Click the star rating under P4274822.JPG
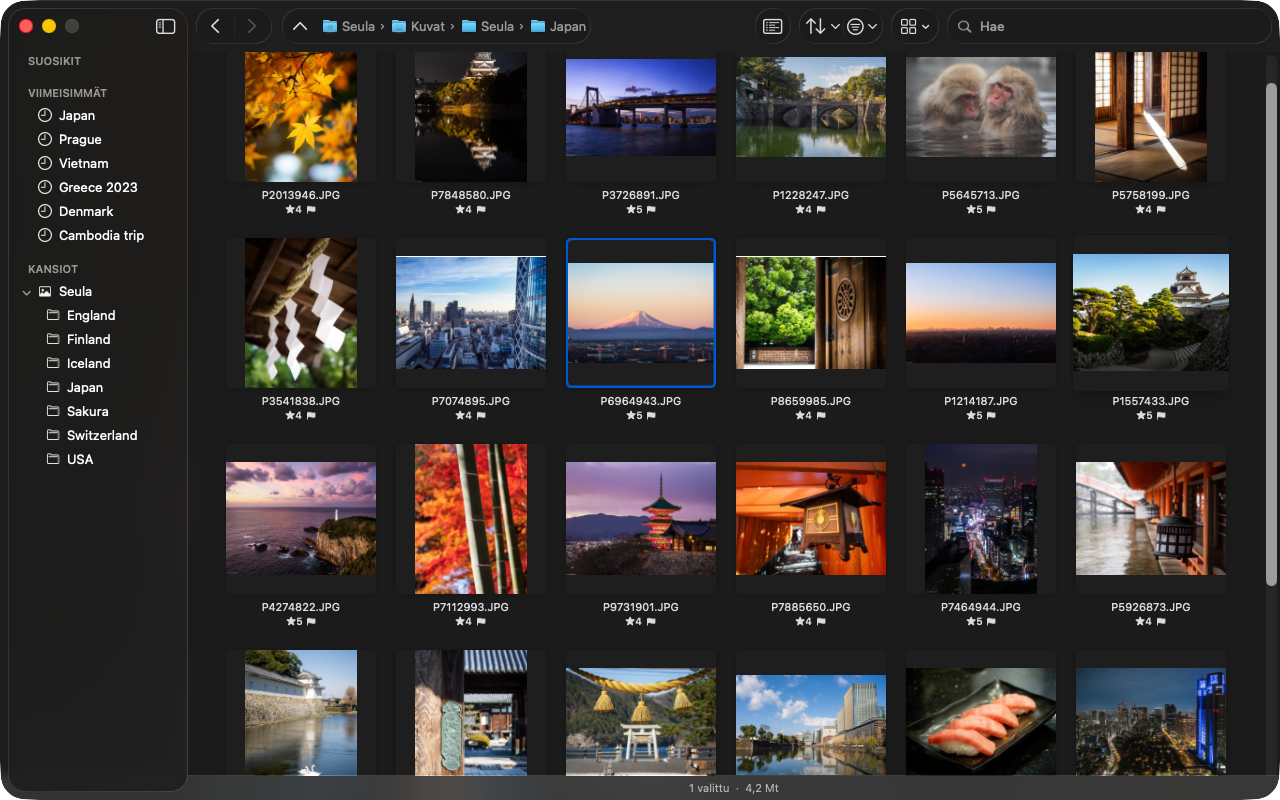The width and height of the screenshot is (1280, 800). click(294, 622)
